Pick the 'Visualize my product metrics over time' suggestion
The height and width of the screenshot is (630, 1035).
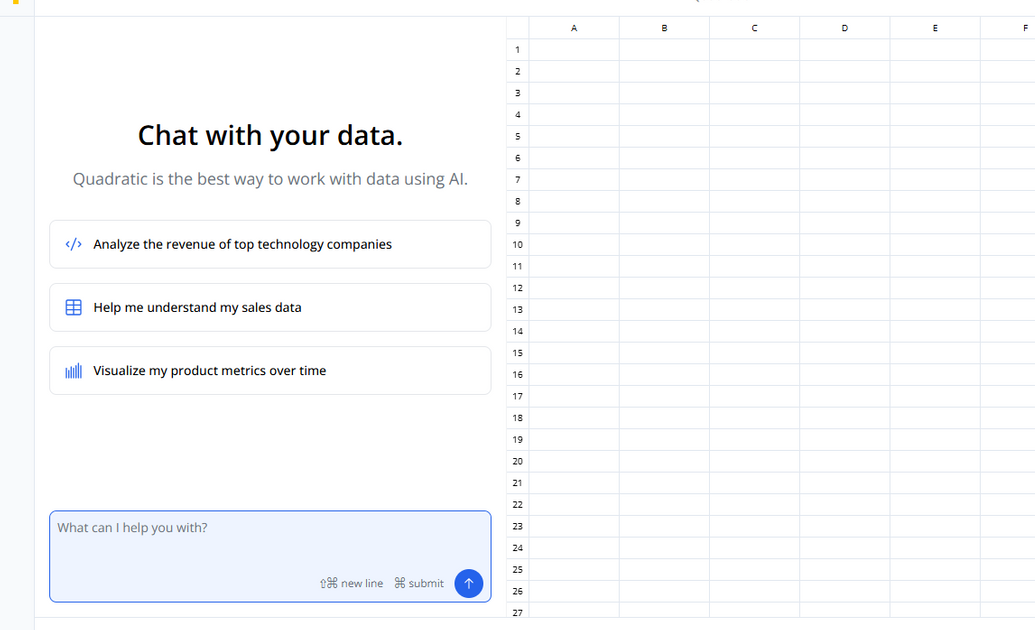tap(270, 370)
